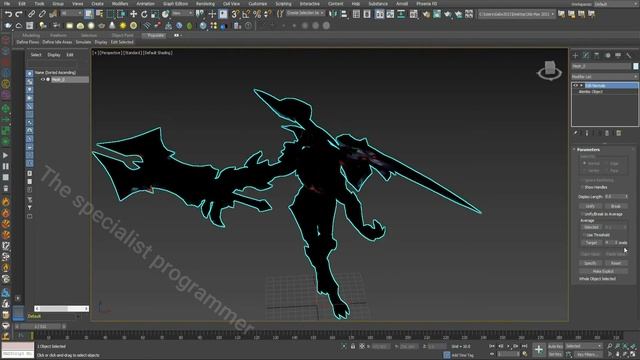Open the Phoenix FD menu
The height and width of the screenshot is (360, 640).
[427, 4]
